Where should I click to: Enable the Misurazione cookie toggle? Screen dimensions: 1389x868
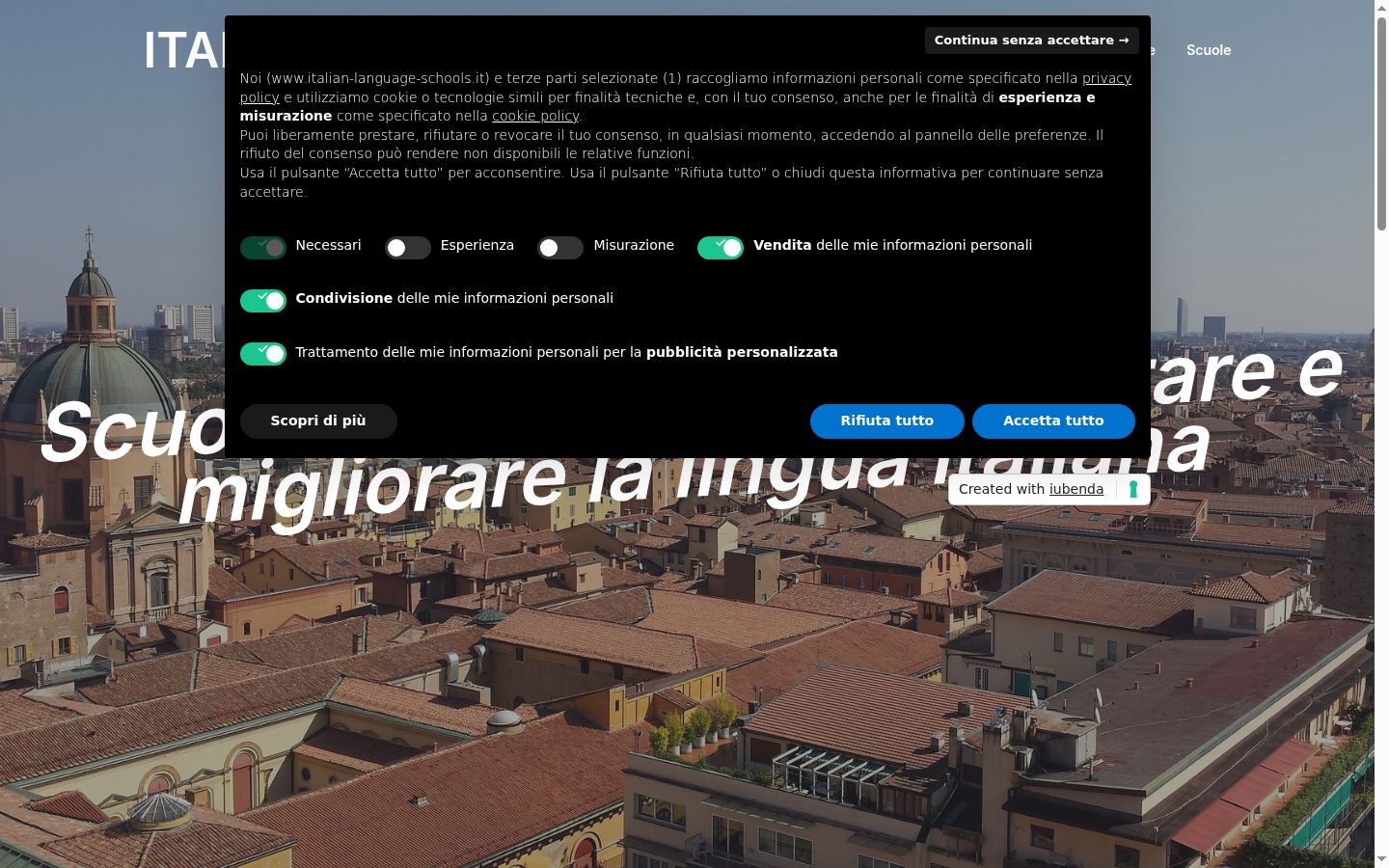pos(560,248)
